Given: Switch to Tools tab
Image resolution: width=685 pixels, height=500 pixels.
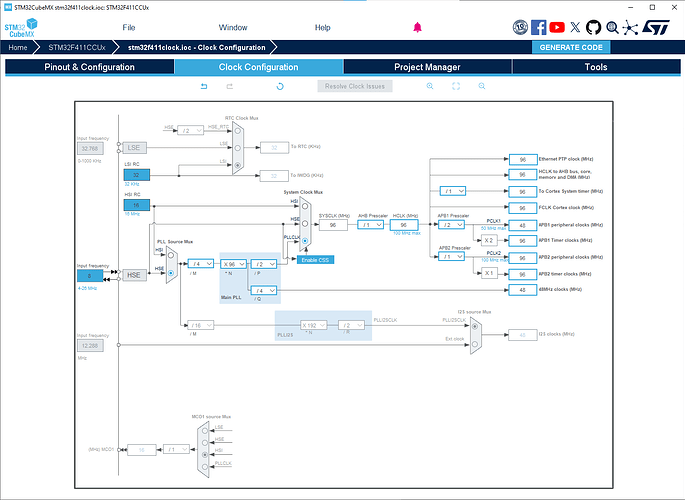Looking at the screenshot, I should (596, 67).
